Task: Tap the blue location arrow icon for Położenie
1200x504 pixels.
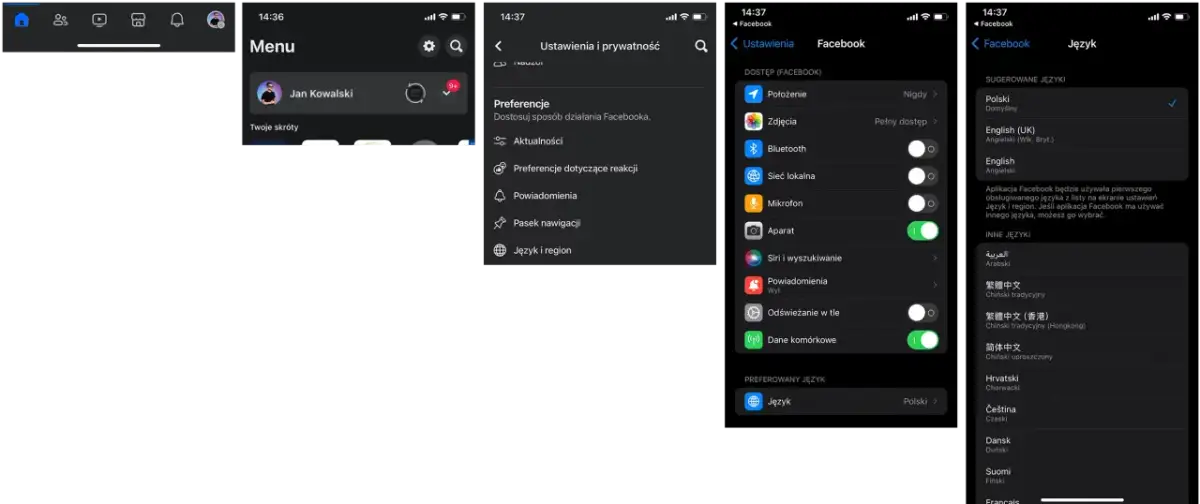Action: pyautogui.click(x=754, y=94)
